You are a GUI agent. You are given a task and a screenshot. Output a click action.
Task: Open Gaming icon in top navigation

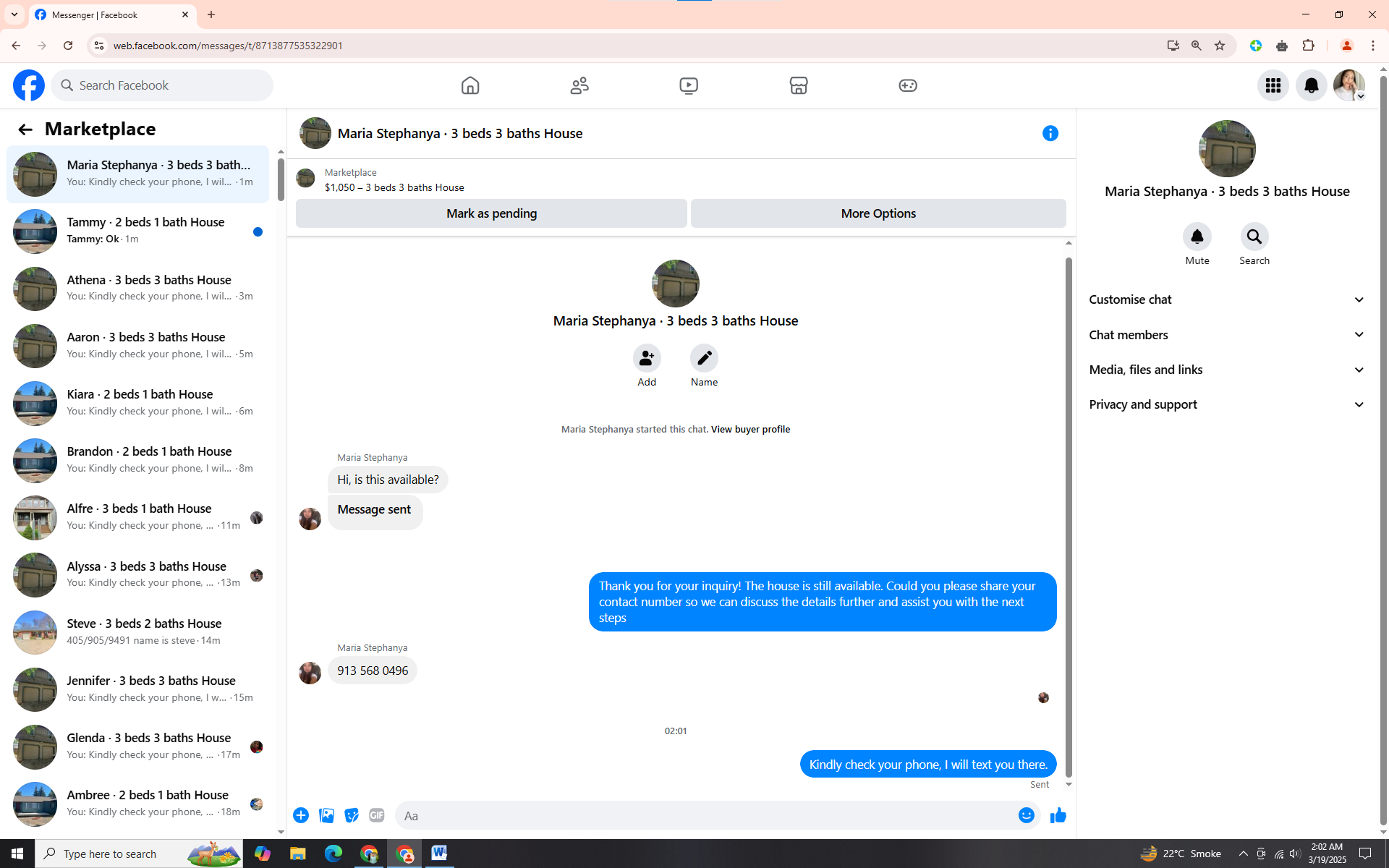point(908,85)
